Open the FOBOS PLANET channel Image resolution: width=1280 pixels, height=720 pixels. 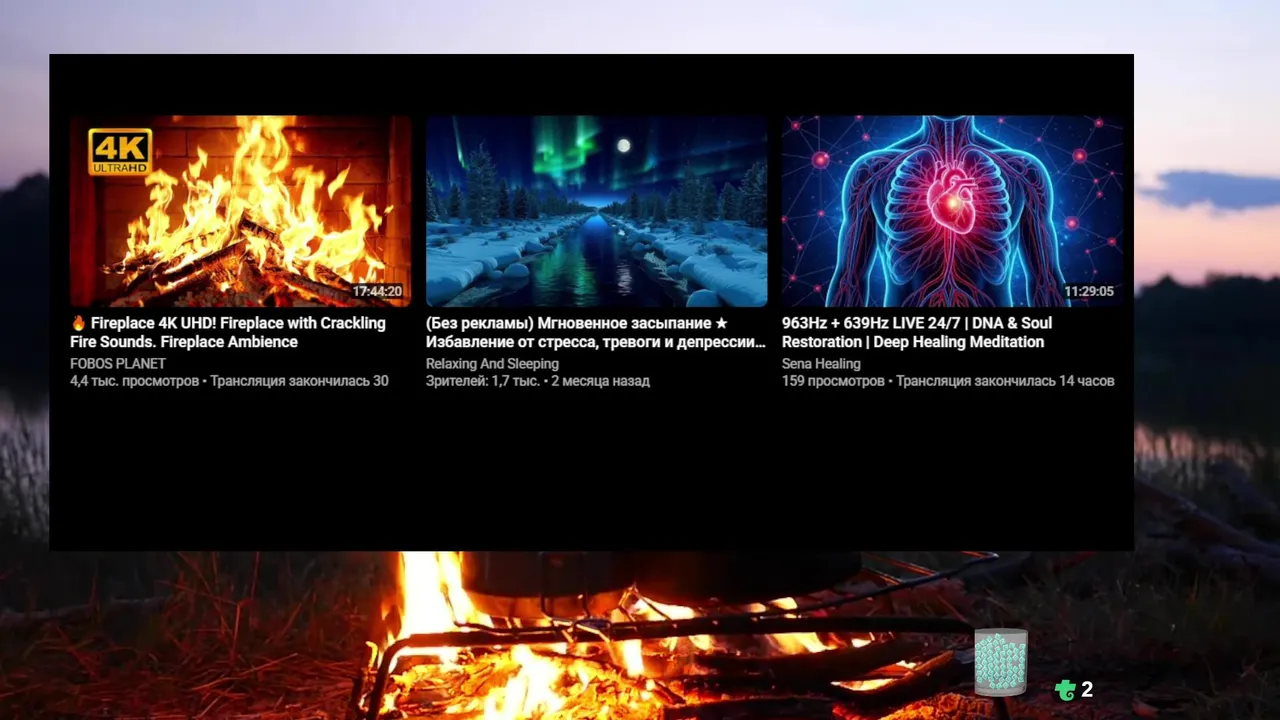point(118,364)
